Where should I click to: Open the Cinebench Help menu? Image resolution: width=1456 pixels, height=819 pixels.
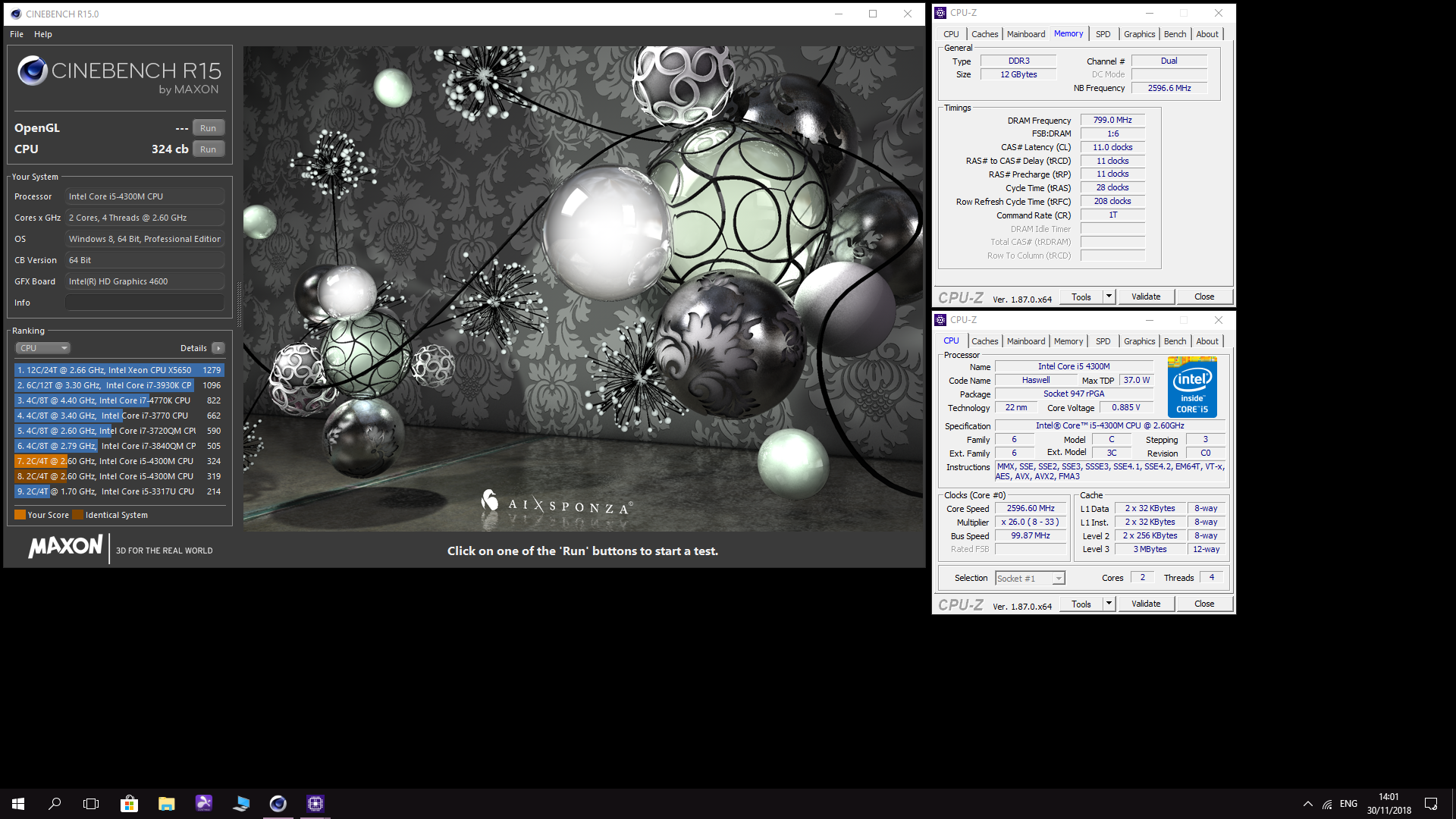tap(43, 34)
